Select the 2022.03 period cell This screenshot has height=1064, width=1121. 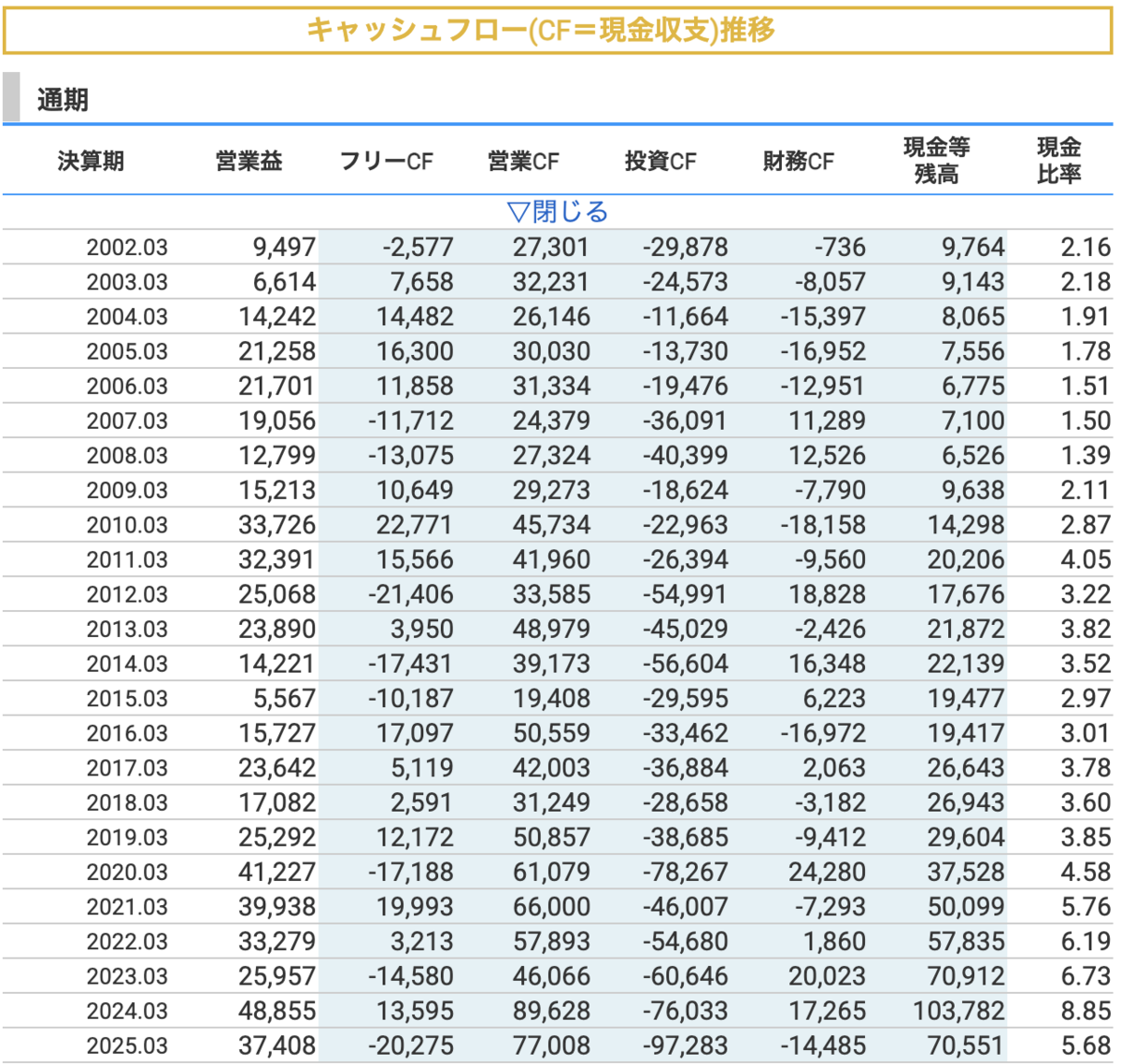click(127, 942)
